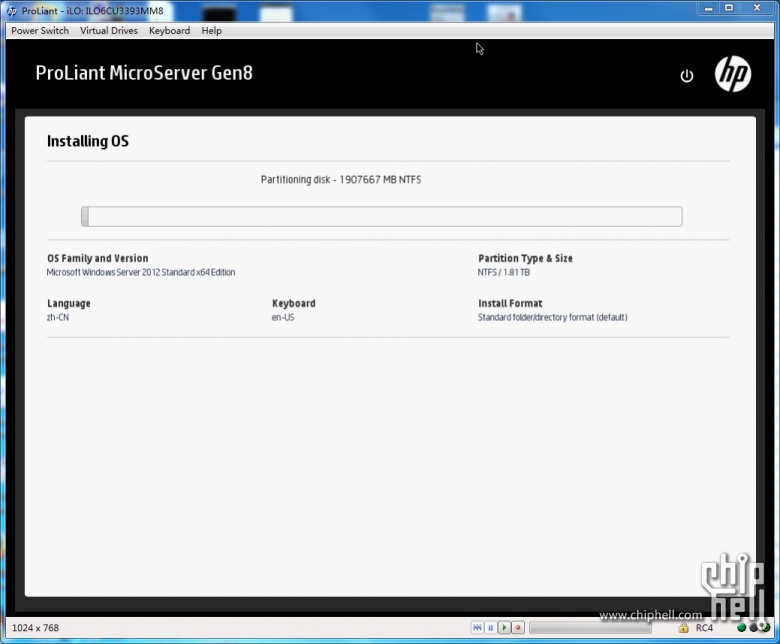The width and height of the screenshot is (780, 644).
Task: Maximize the iLO console window
Action: (x=729, y=8)
